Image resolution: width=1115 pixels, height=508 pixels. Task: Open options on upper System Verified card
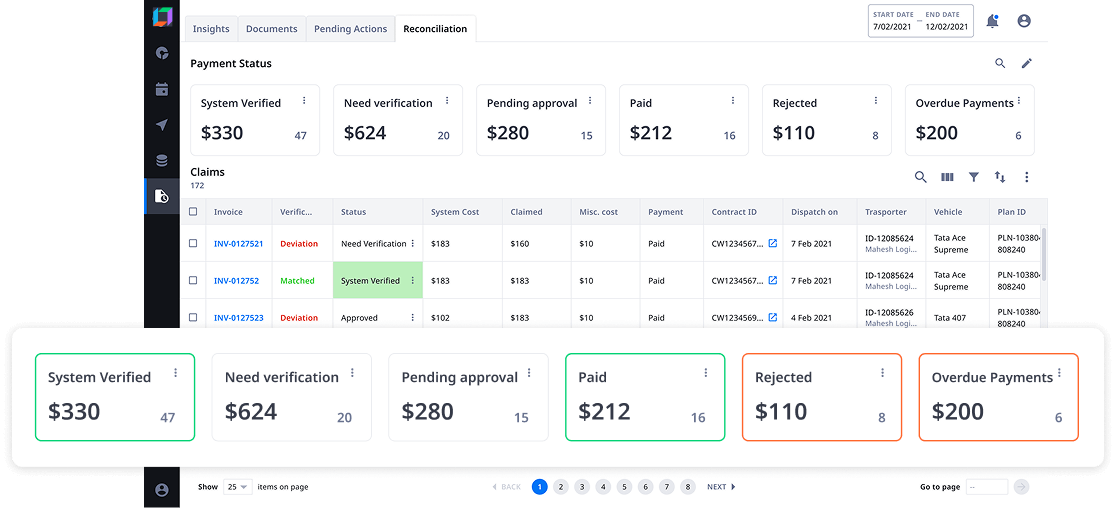(x=304, y=101)
